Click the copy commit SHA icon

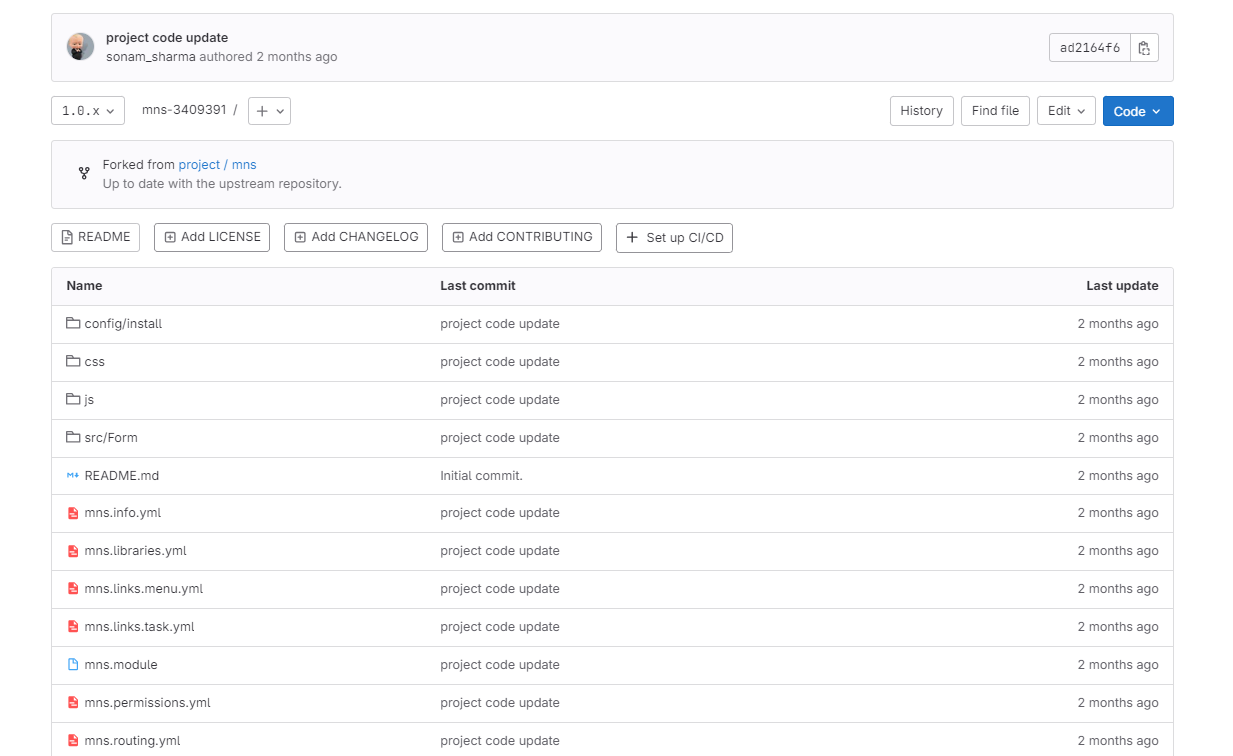(x=1144, y=48)
